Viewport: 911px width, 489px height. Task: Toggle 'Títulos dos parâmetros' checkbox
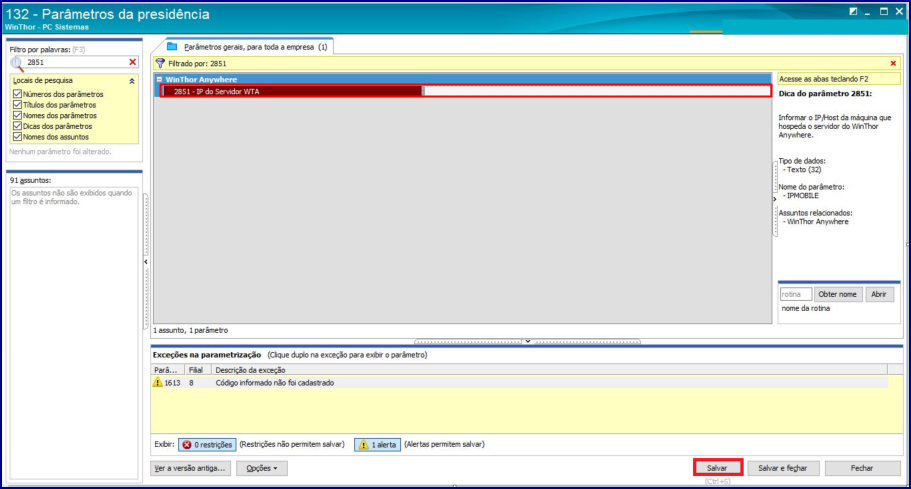tap(17, 105)
